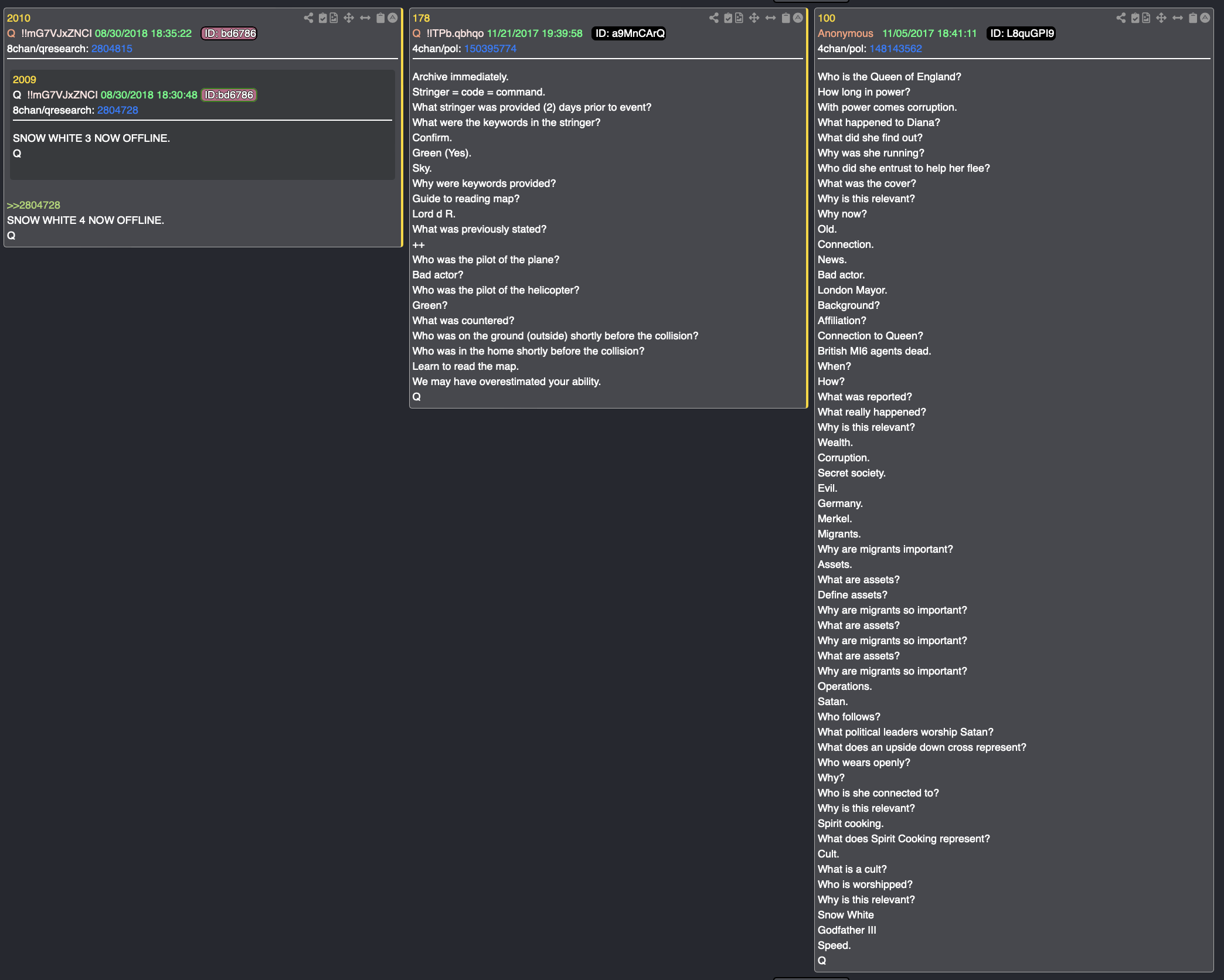Click the share icon on post 2010
1224x980 pixels.
click(308, 18)
